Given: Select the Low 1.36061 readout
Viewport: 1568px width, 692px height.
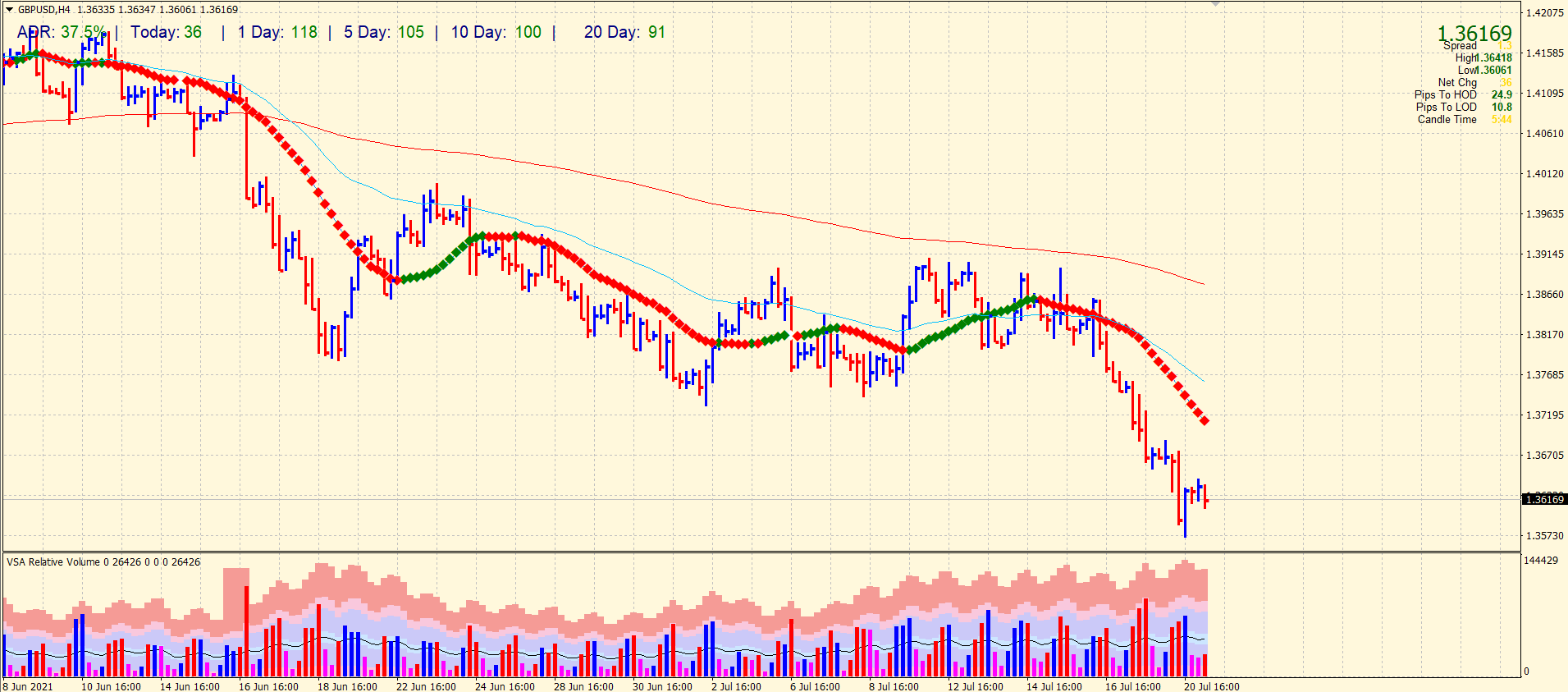Looking at the screenshot, I should pyautogui.click(x=1484, y=70).
